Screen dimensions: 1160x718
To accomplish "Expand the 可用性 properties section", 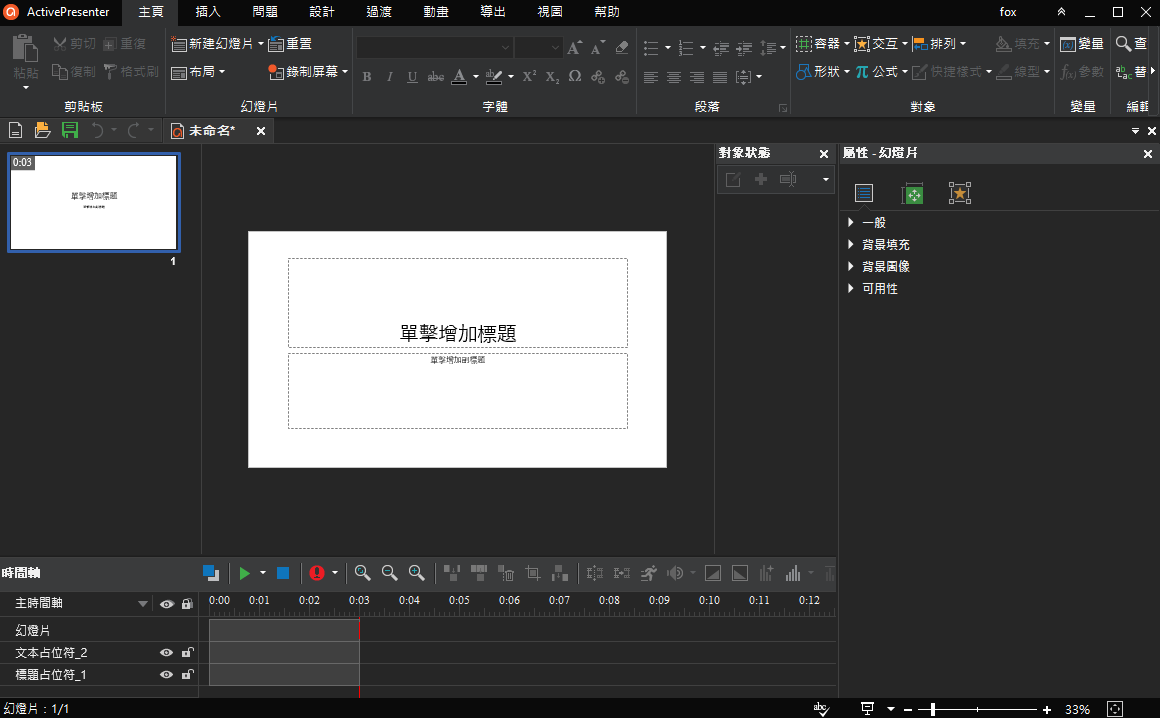I will point(851,288).
